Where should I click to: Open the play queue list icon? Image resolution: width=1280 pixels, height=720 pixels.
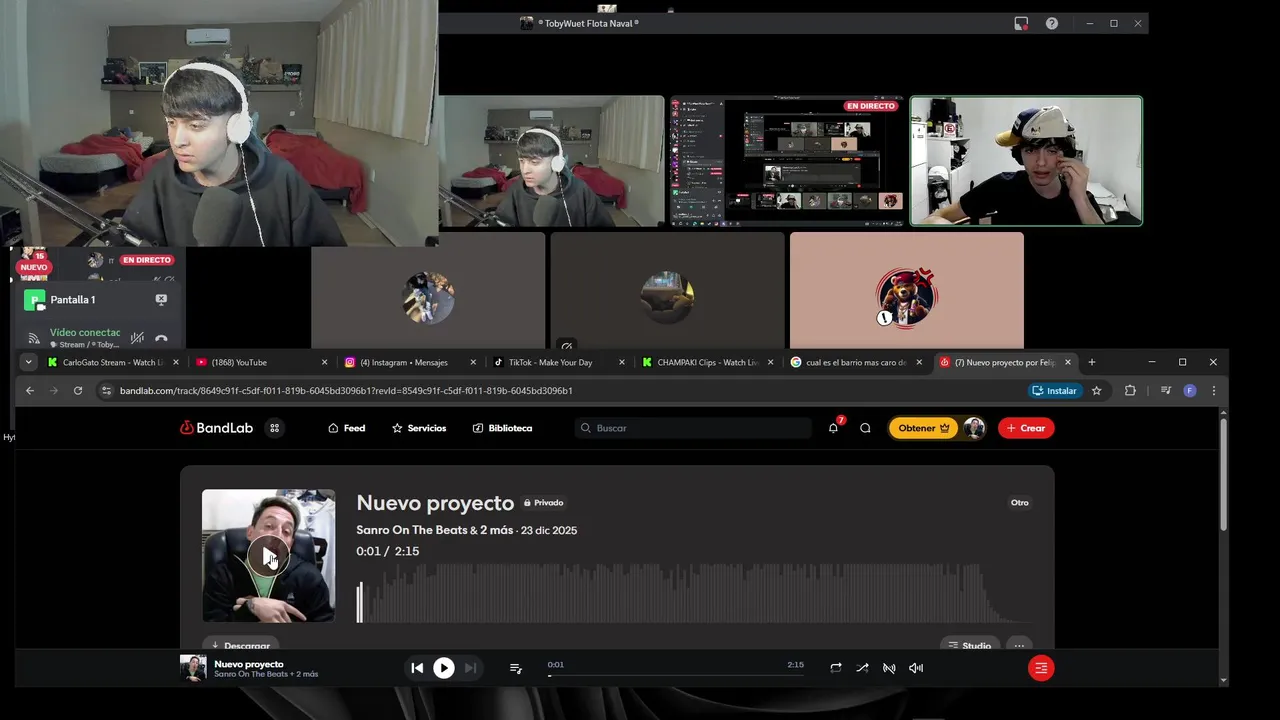click(516, 668)
